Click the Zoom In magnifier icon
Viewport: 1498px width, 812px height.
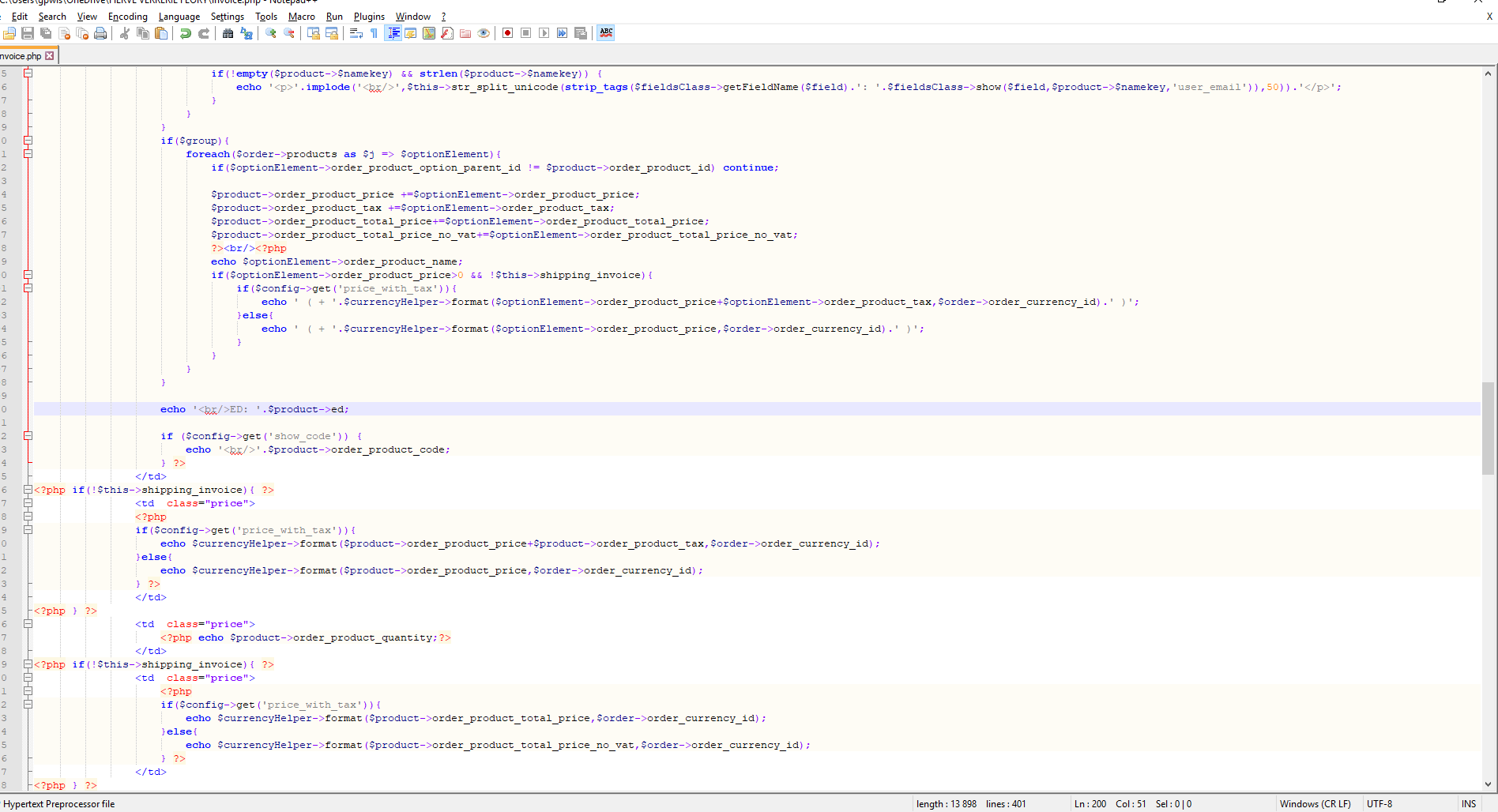tap(271, 33)
